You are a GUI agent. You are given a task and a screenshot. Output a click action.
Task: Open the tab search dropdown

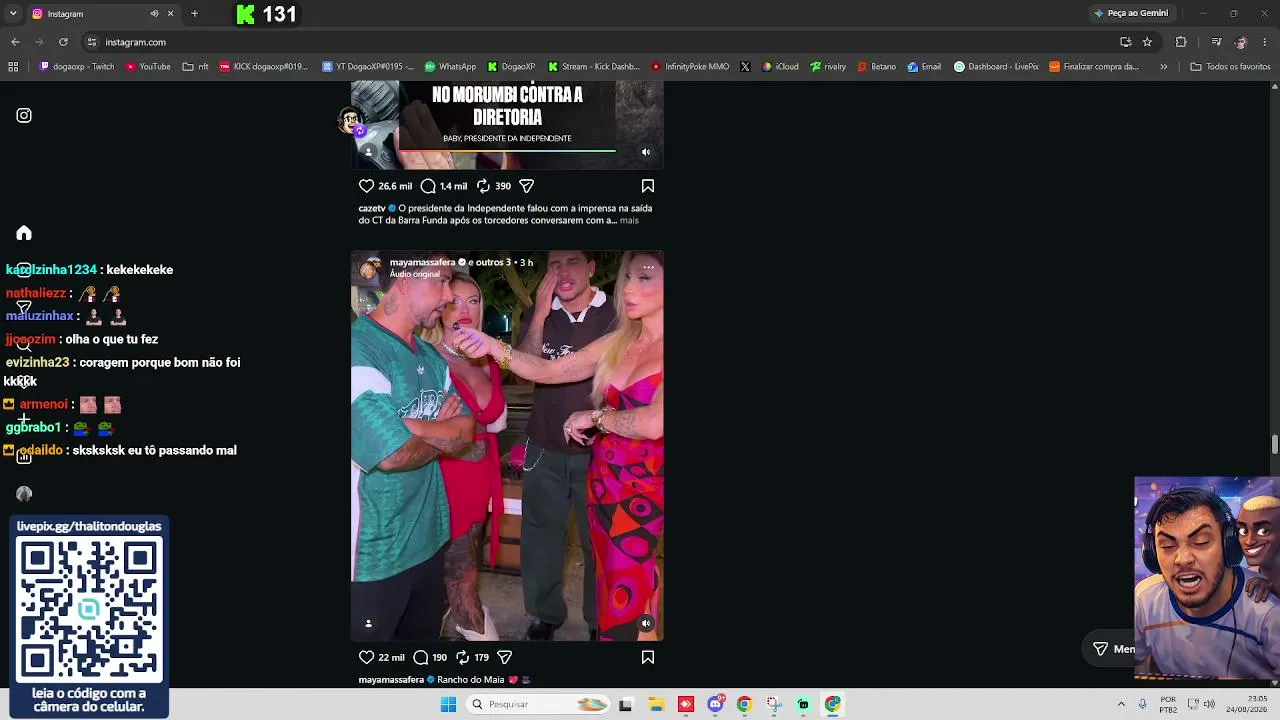pos(13,14)
